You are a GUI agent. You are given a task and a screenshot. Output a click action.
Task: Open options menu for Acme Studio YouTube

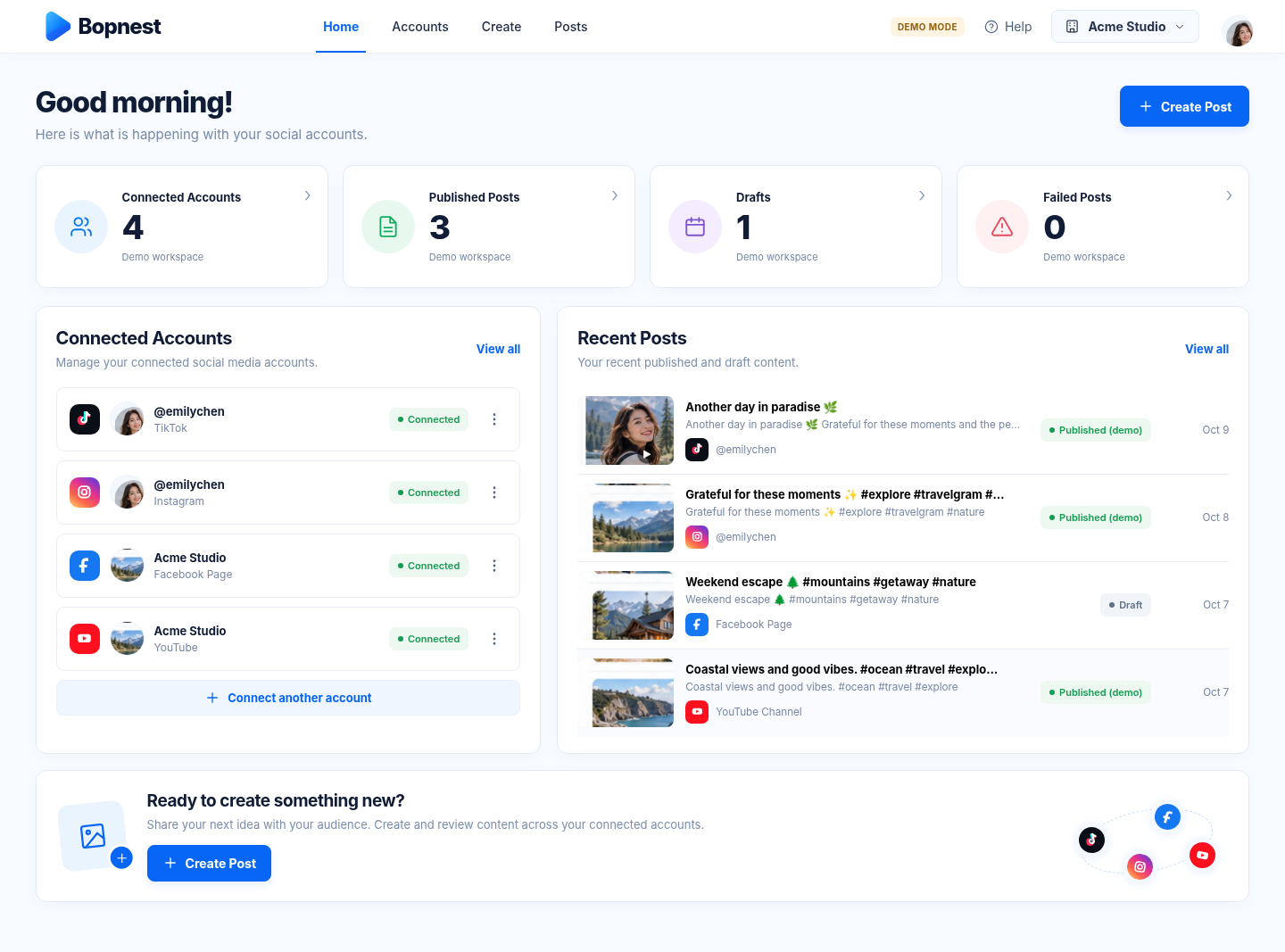click(494, 639)
